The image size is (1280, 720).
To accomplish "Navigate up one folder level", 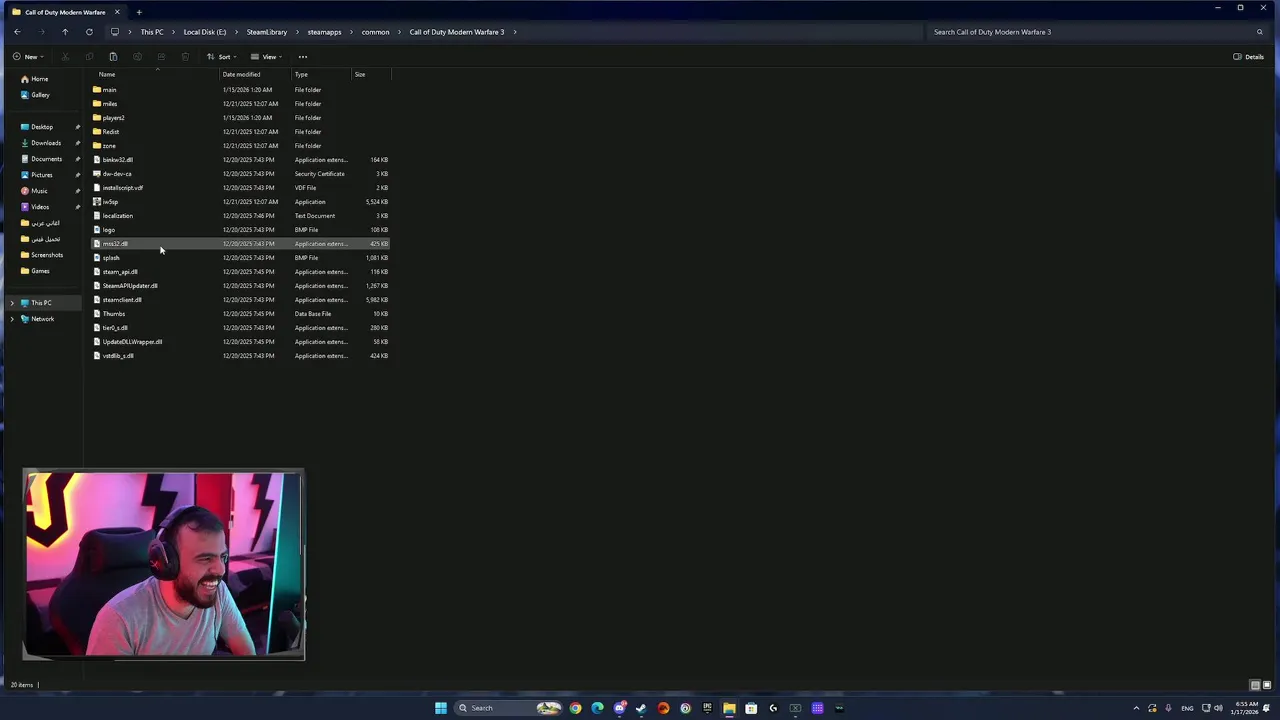I will click(x=65, y=32).
